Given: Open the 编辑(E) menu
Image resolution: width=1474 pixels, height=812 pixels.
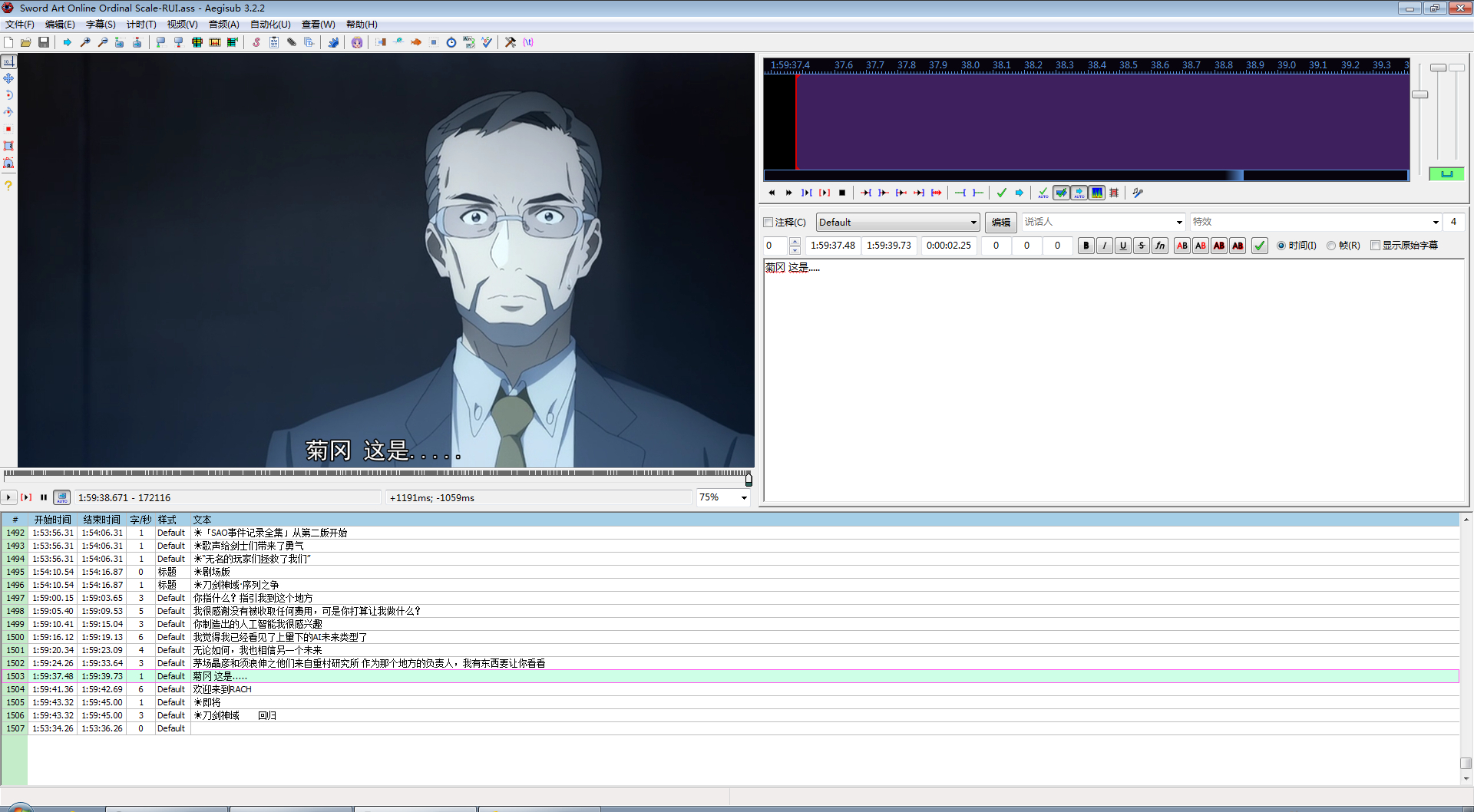Looking at the screenshot, I should coord(60,25).
